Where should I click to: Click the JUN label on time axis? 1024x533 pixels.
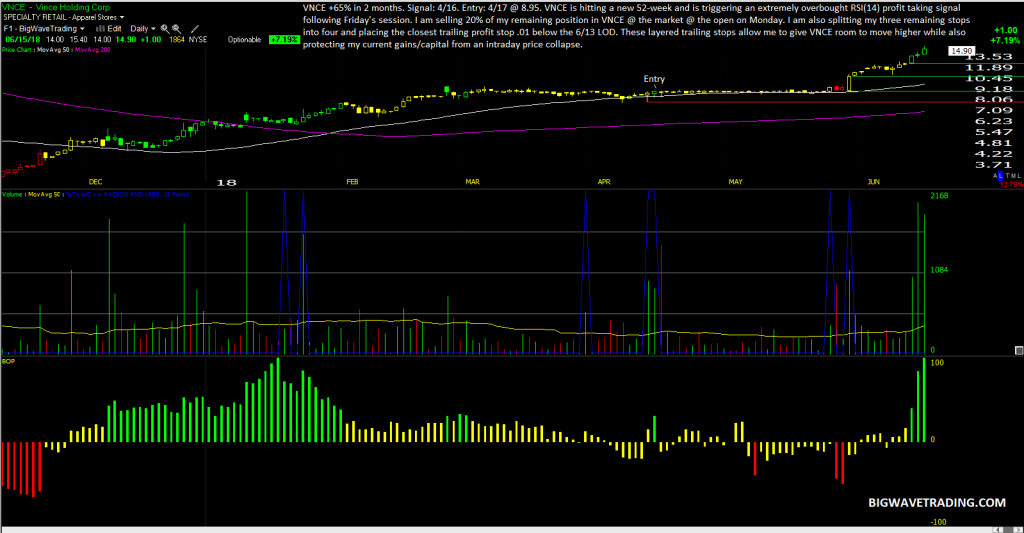(874, 182)
